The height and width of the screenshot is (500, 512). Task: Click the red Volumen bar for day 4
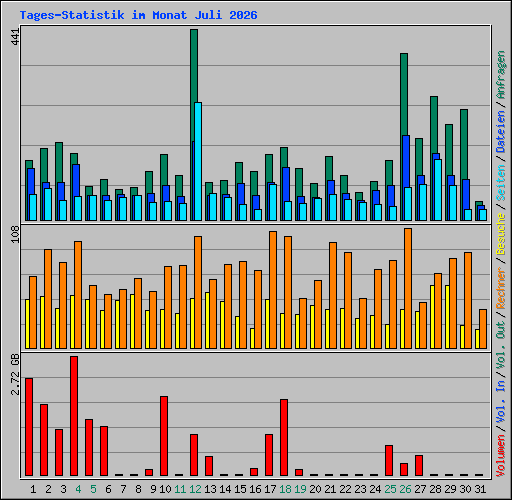(x=74, y=416)
